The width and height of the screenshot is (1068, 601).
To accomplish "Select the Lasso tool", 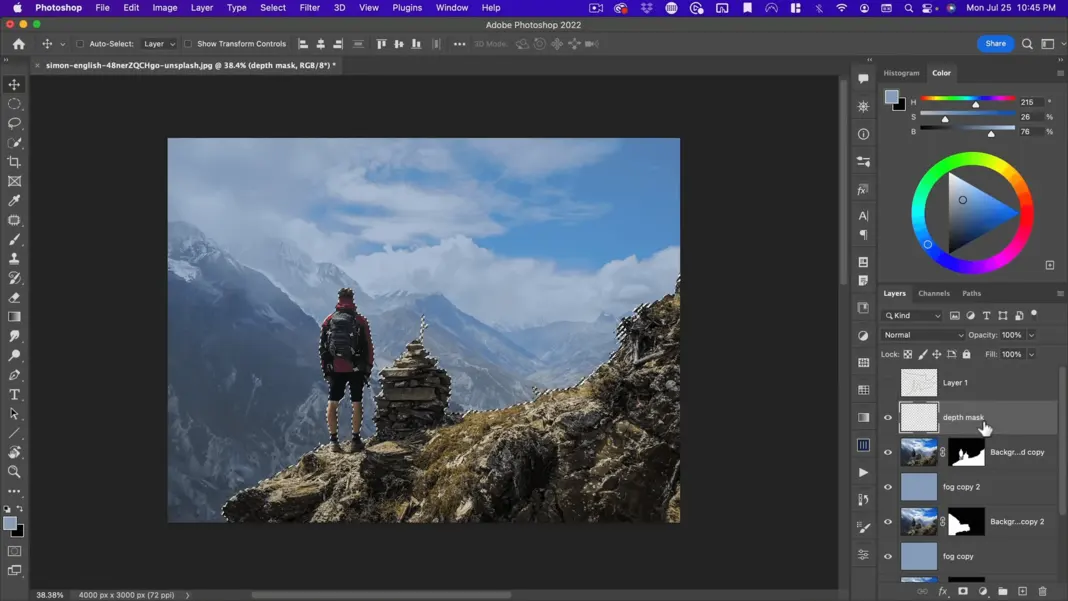I will [x=14, y=123].
